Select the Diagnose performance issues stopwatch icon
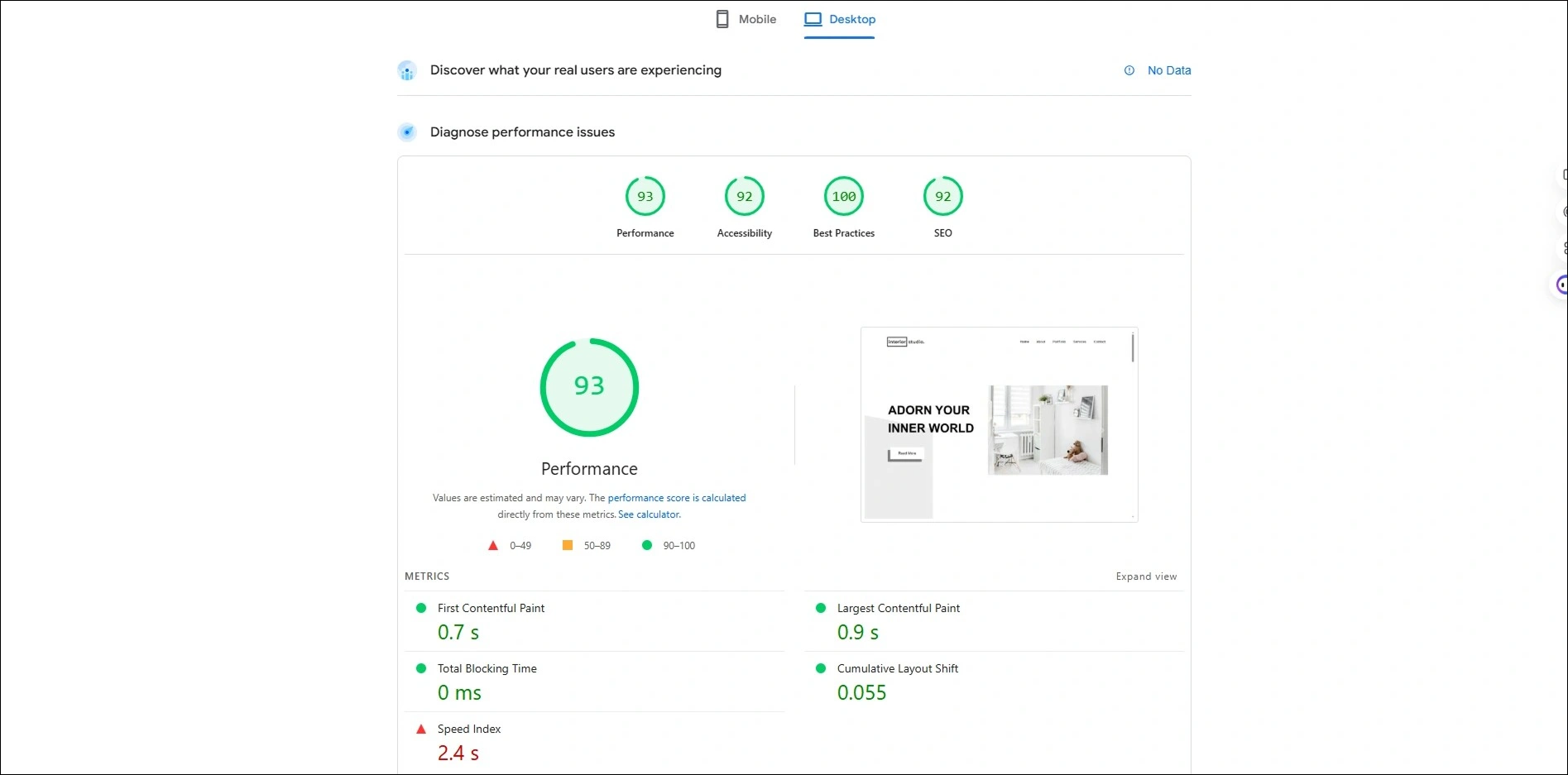1568x775 pixels. coord(407,132)
